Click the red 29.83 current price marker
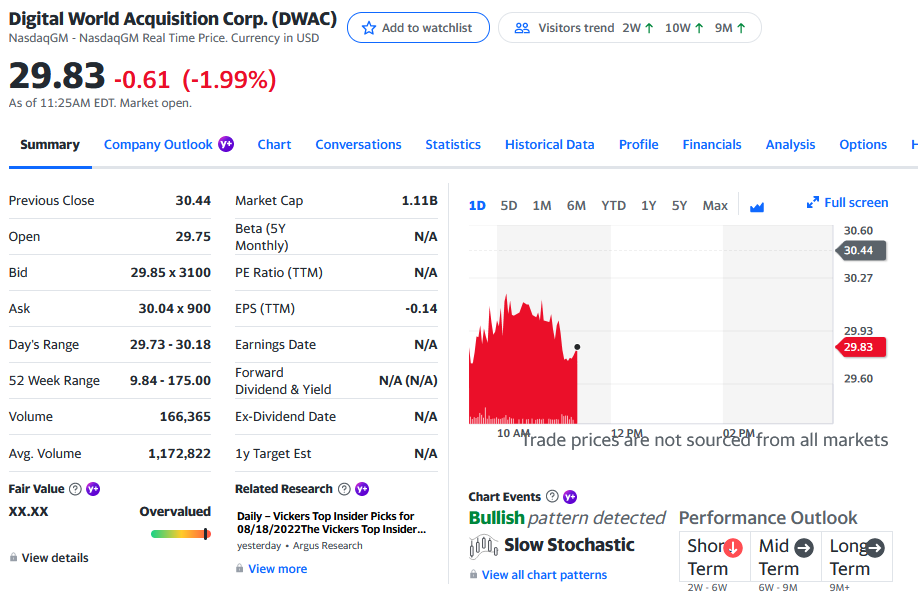 (x=861, y=347)
